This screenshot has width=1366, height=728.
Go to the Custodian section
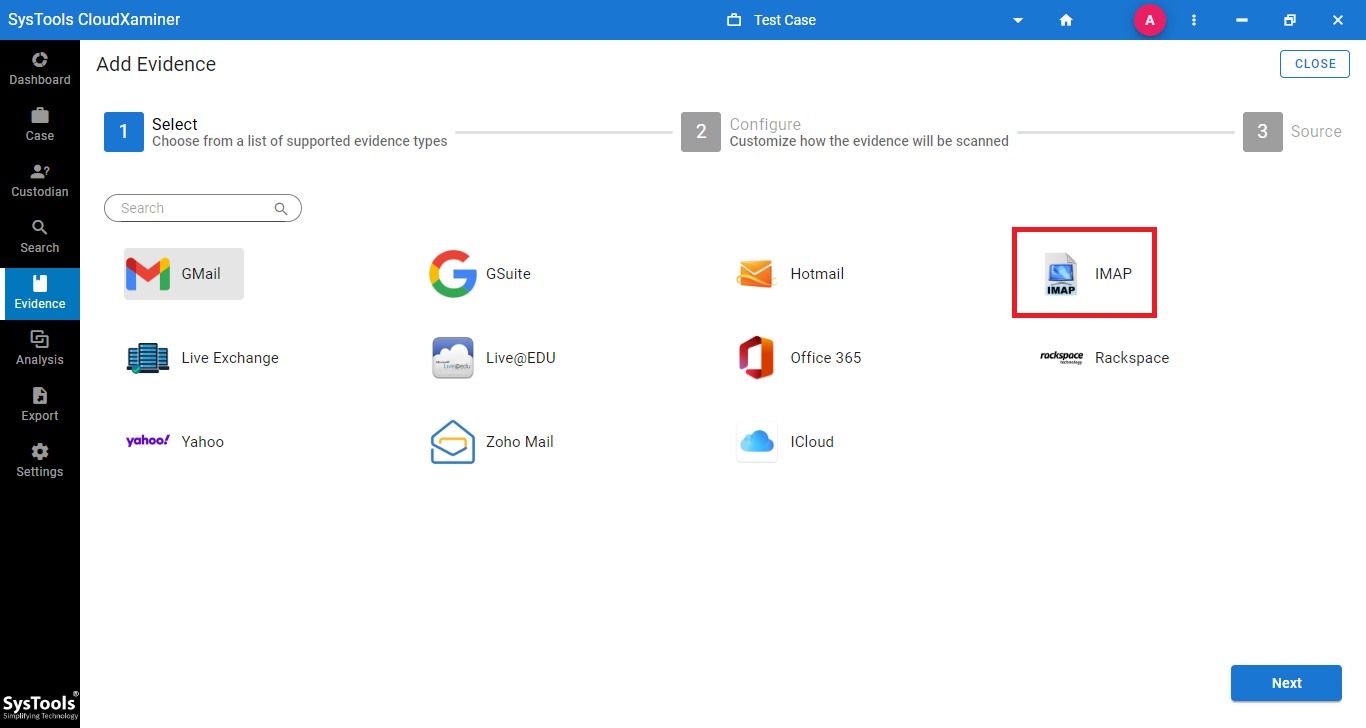(40, 180)
